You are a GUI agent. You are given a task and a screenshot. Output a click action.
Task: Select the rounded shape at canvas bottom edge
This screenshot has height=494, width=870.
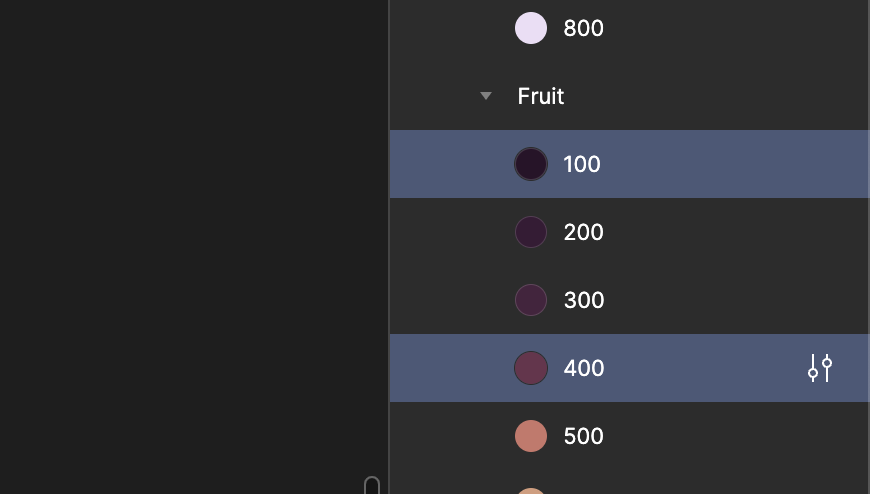click(372, 485)
